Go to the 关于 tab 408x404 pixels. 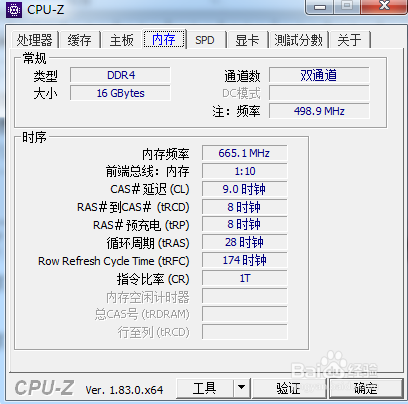(349, 40)
